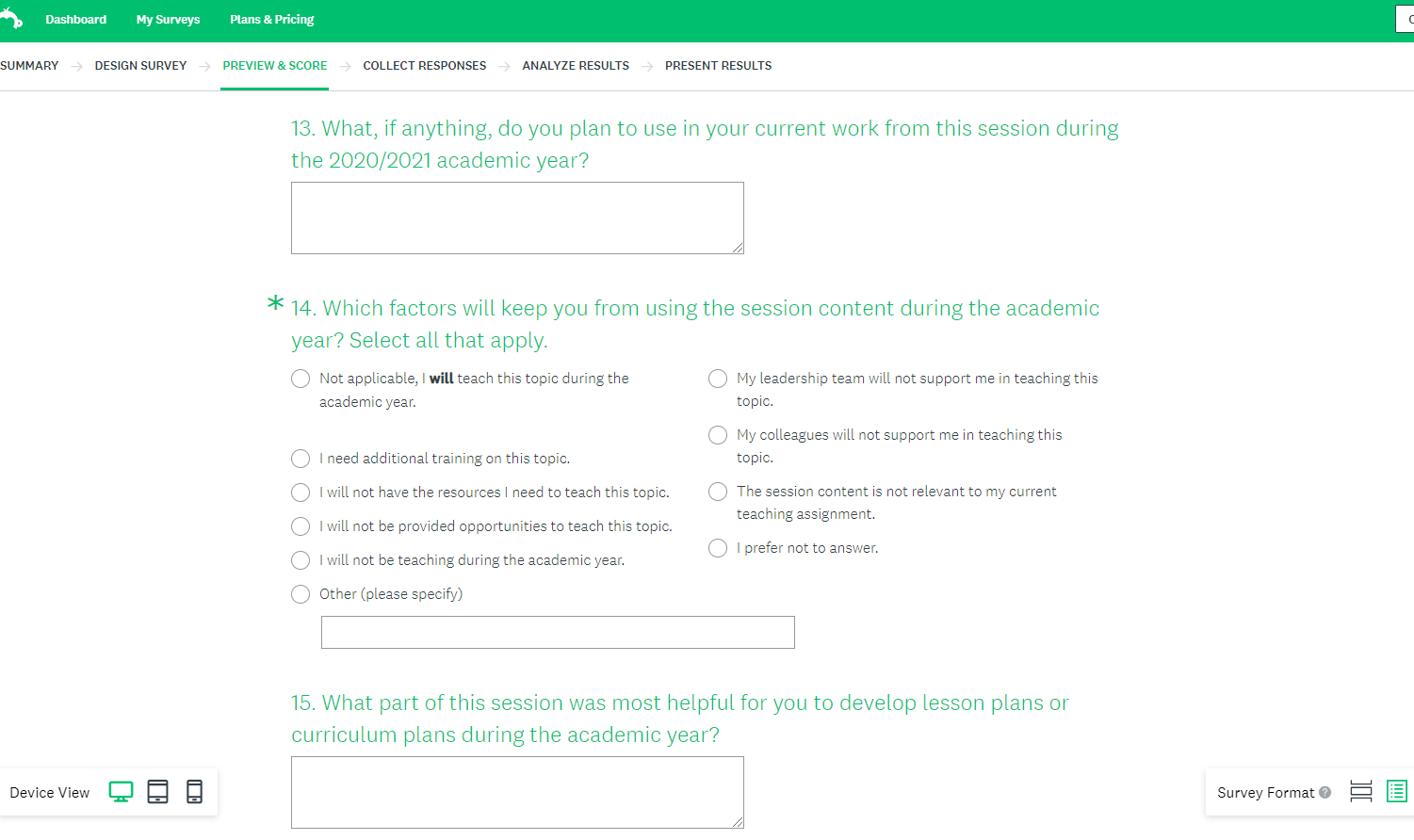Select 'I will not be teaching' option
This screenshot has height=840, width=1414.
pos(301,560)
